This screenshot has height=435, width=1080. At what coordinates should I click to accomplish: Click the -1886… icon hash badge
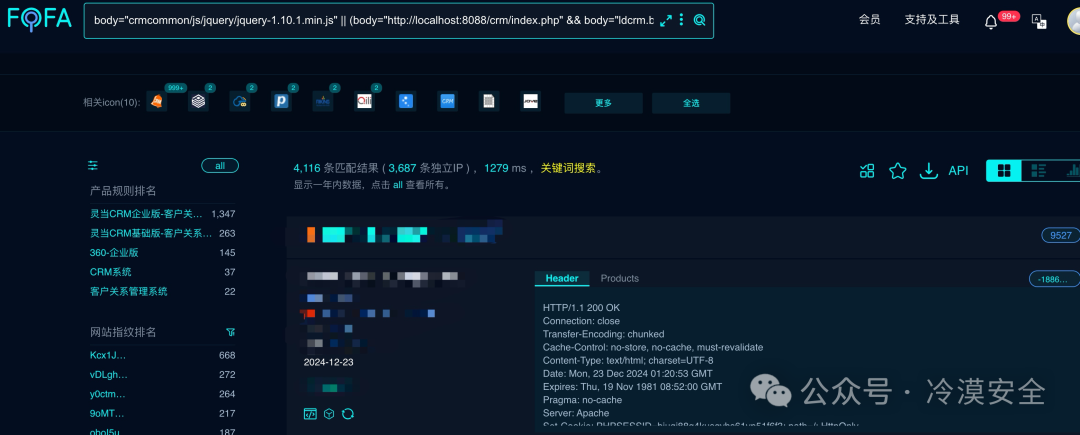click(x=1053, y=279)
